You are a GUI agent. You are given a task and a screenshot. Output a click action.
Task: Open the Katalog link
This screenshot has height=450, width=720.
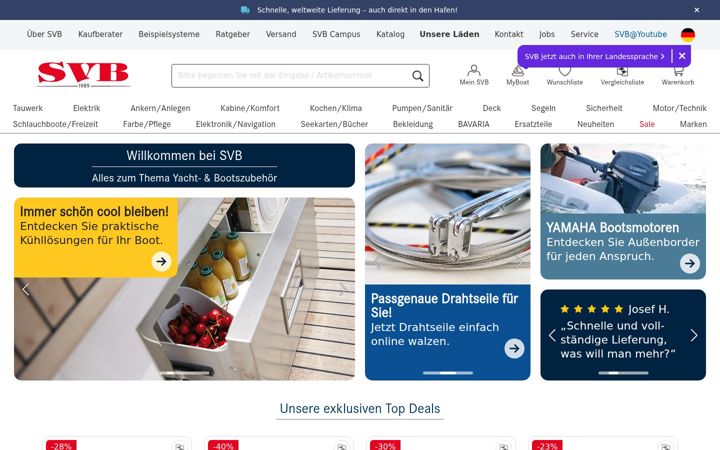click(390, 34)
